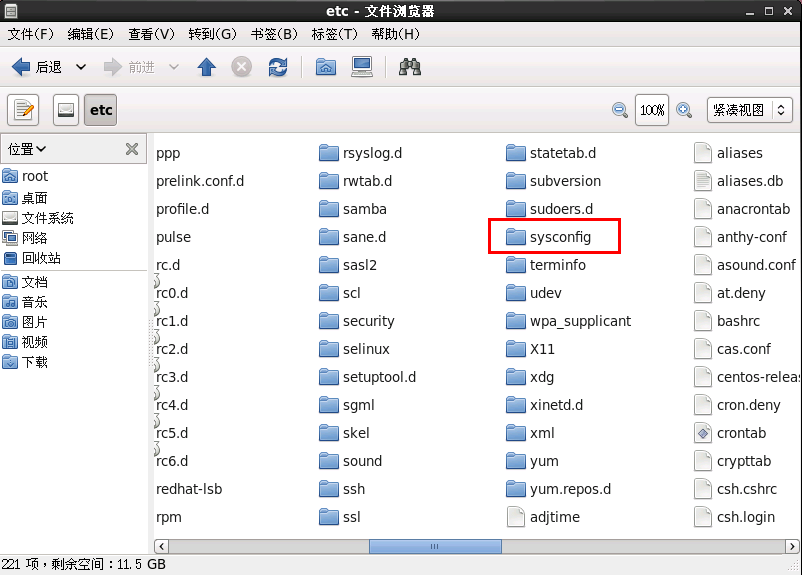Select the csh.login file name
Viewport: 802px width, 575px height.
(x=746, y=517)
